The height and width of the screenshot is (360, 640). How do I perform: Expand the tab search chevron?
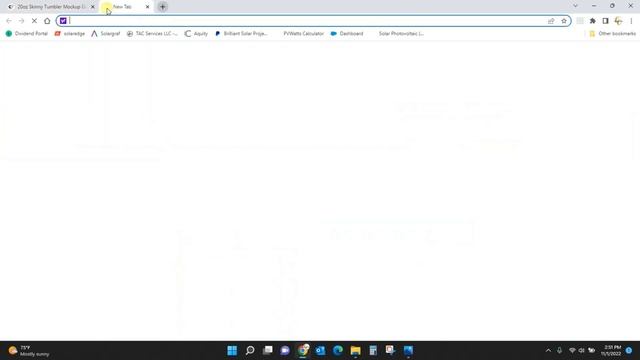pyautogui.click(x=576, y=6)
